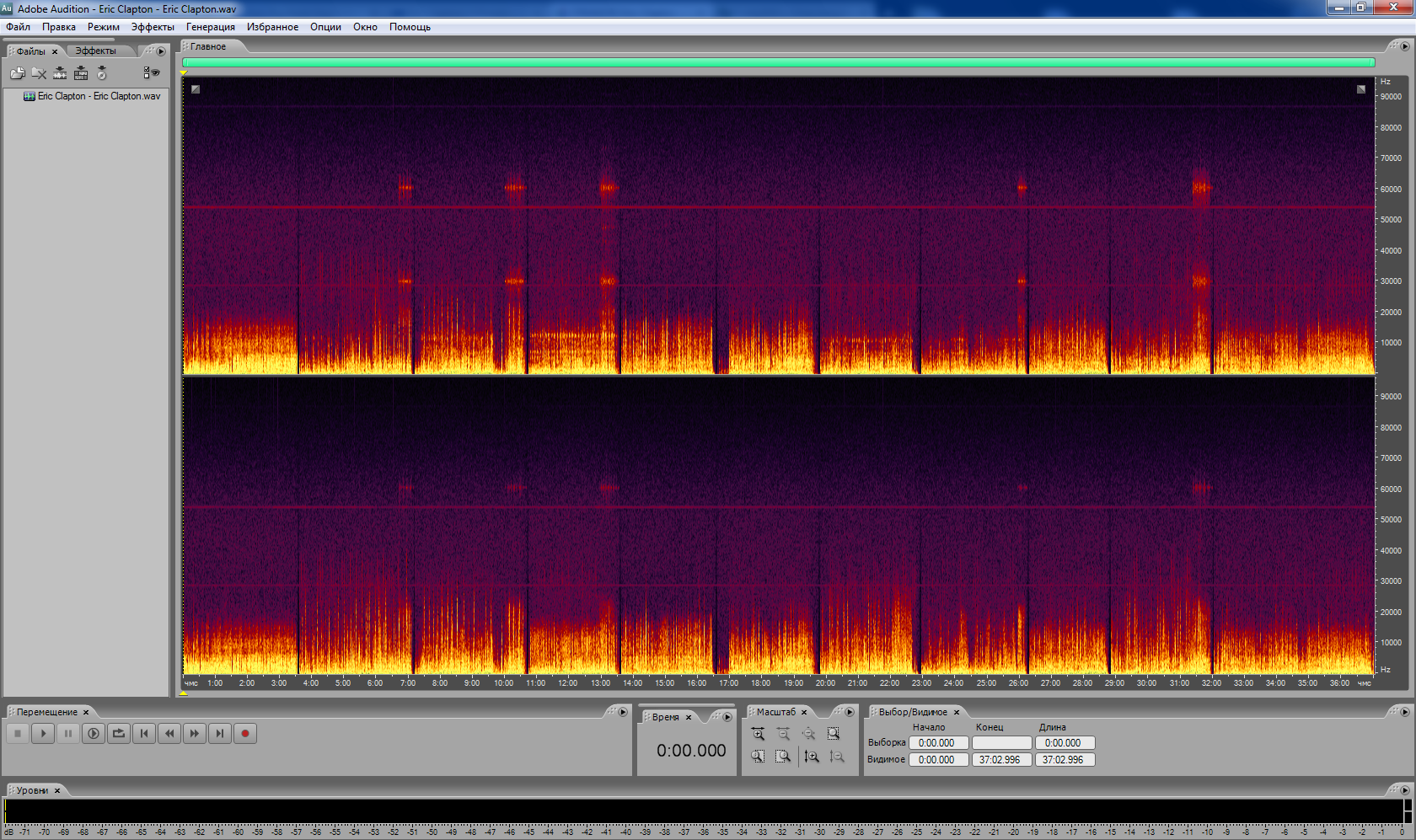This screenshot has width=1416, height=840.
Task: Open the import file folder icon
Action: click(17, 73)
